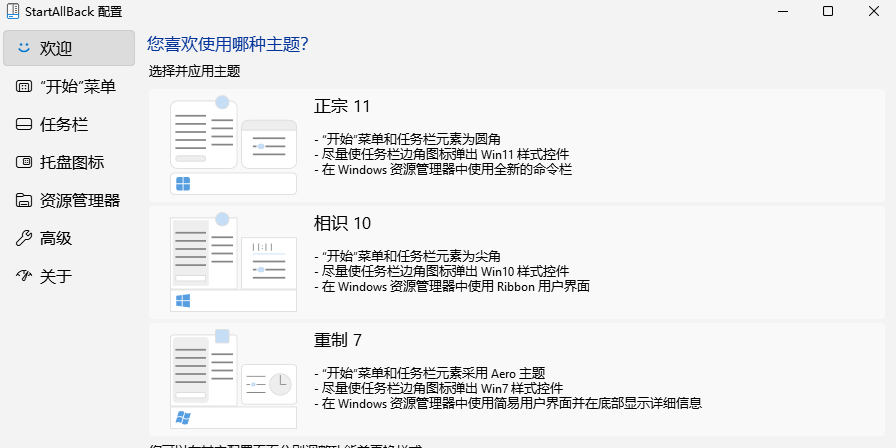
Task: Click the 正宗 11 theme title
Action: (342, 106)
